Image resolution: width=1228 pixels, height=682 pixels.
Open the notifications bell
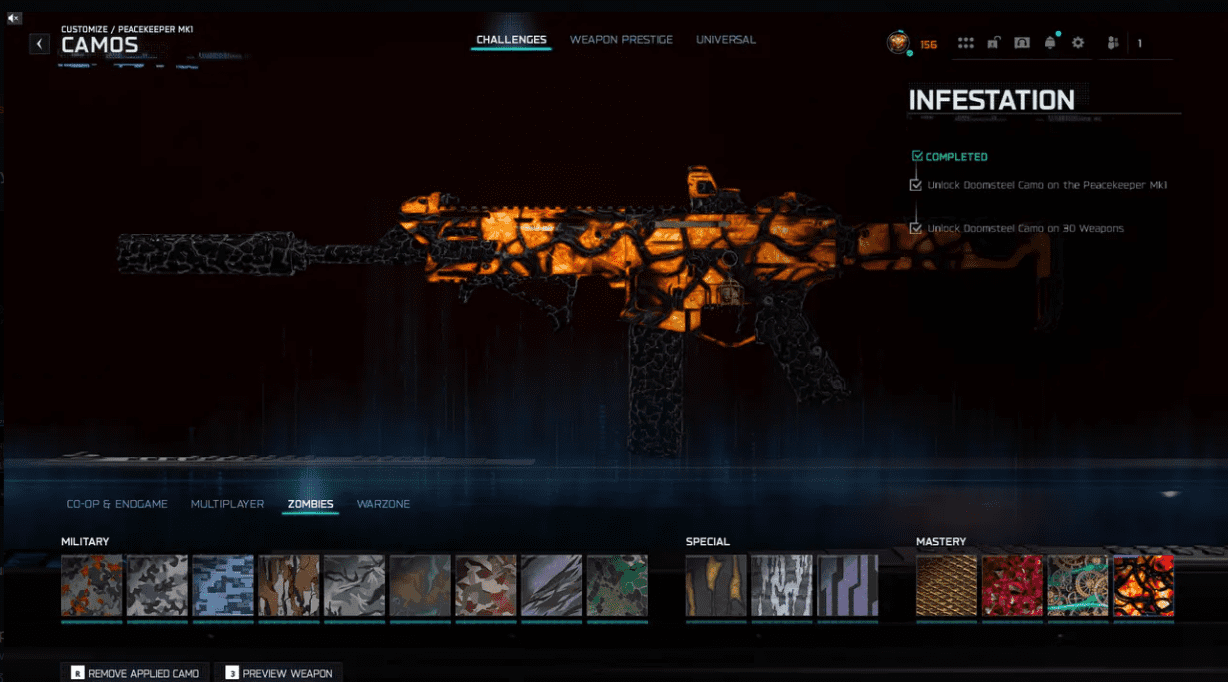pos(1050,43)
